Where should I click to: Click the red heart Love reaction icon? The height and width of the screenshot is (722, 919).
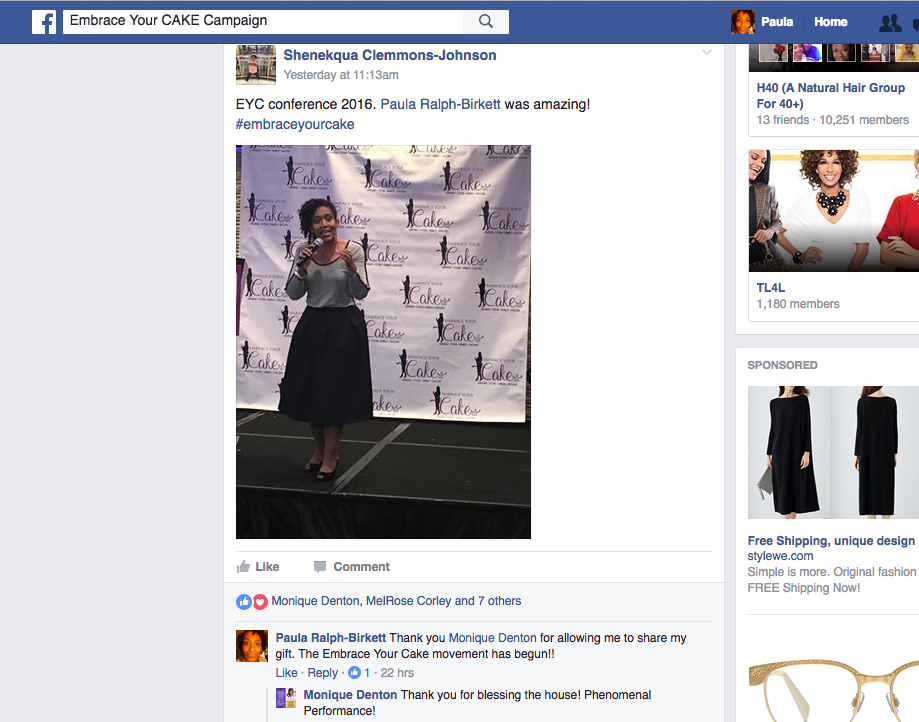260,601
